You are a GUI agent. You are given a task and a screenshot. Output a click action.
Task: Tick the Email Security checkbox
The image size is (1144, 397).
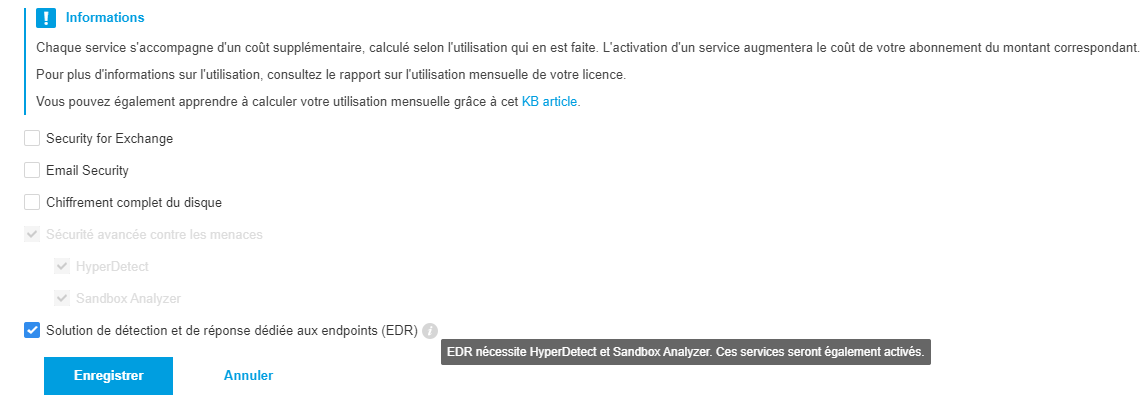(x=32, y=170)
